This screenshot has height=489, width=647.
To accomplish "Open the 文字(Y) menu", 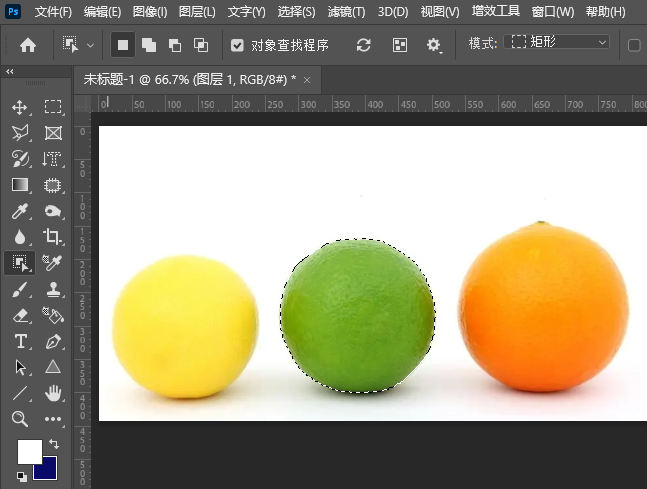I will pyautogui.click(x=247, y=12).
